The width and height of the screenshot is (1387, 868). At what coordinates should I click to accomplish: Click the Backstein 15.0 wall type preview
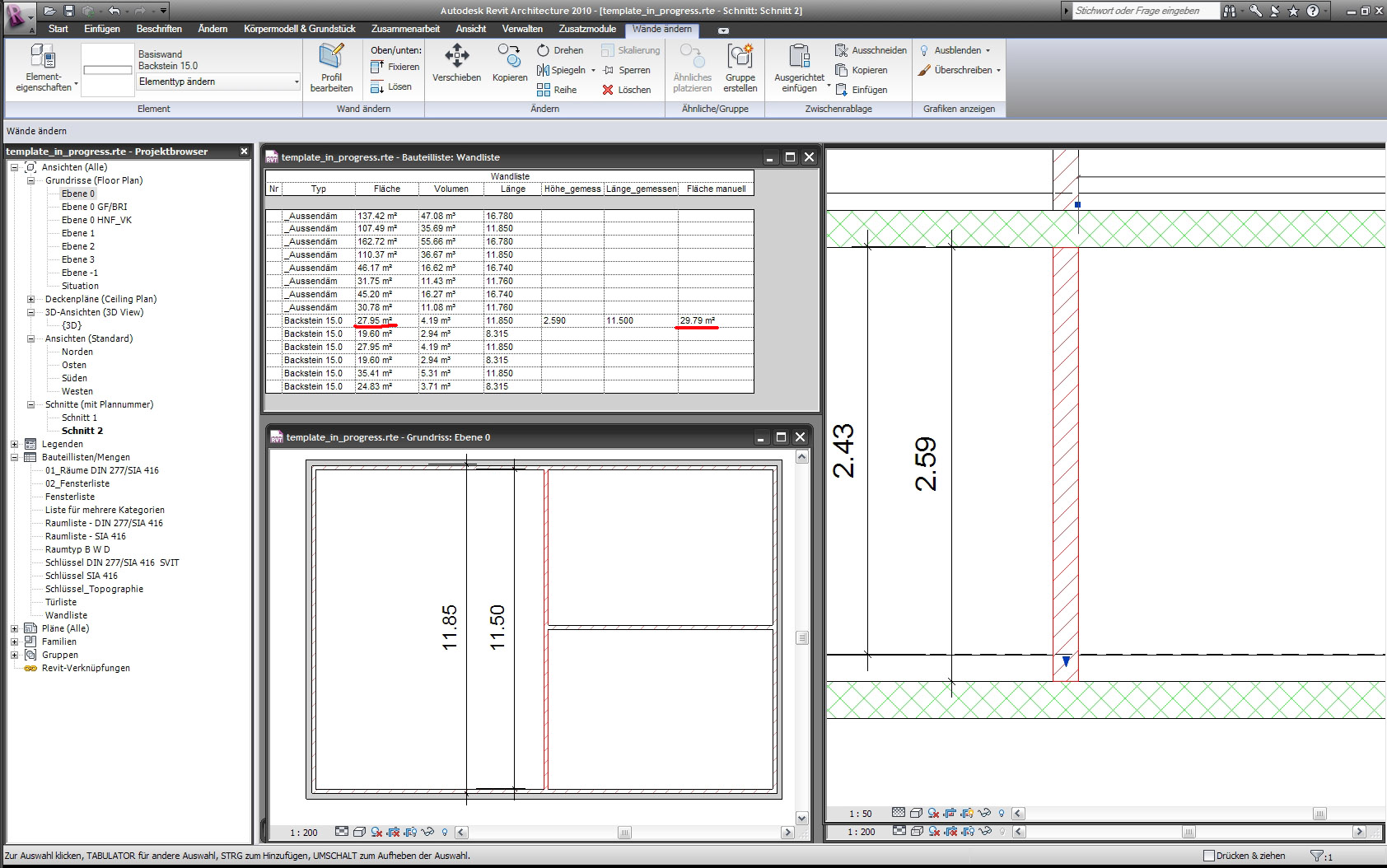click(107, 70)
